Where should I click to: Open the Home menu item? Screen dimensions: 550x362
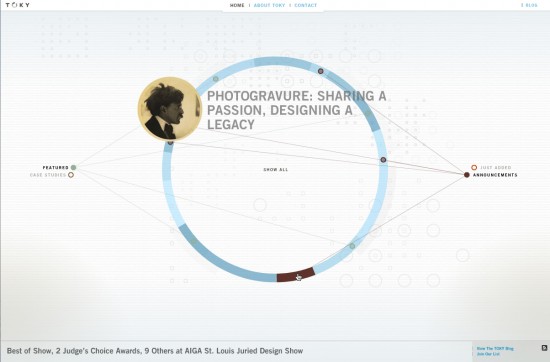pos(237,5)
